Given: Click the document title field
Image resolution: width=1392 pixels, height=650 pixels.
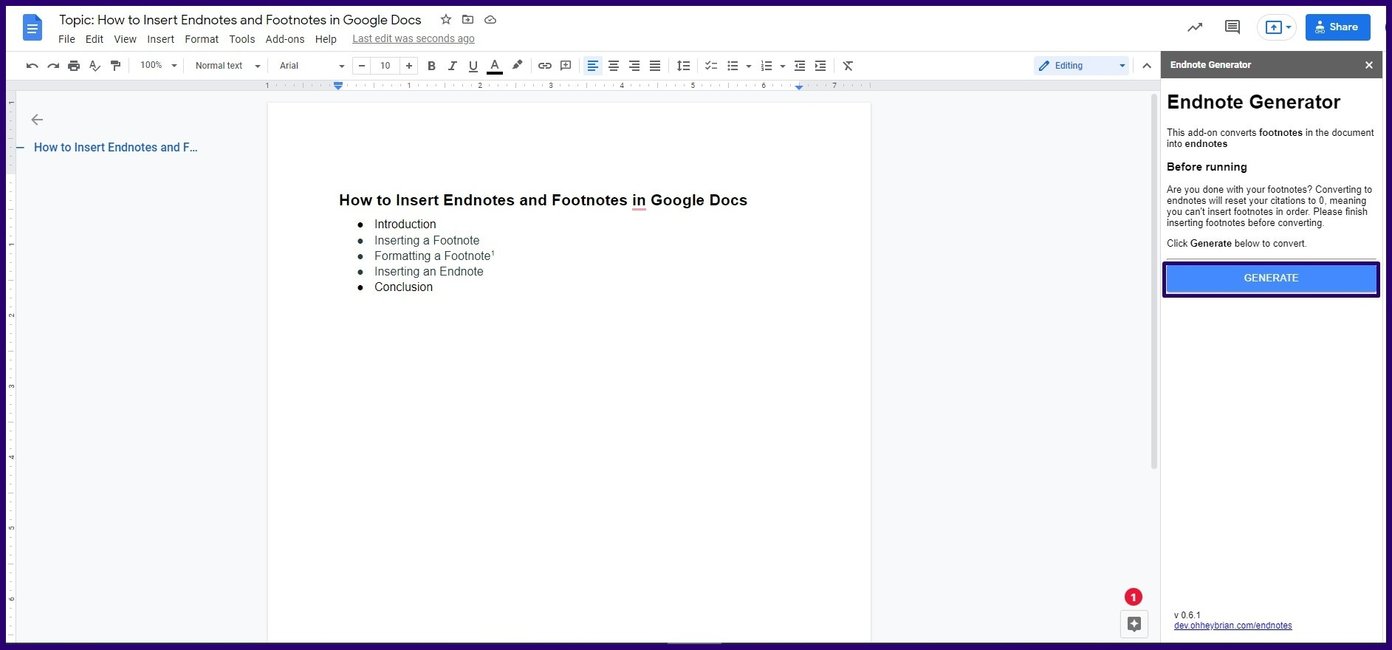Looking at the screenshot, I should pos(240,19).
